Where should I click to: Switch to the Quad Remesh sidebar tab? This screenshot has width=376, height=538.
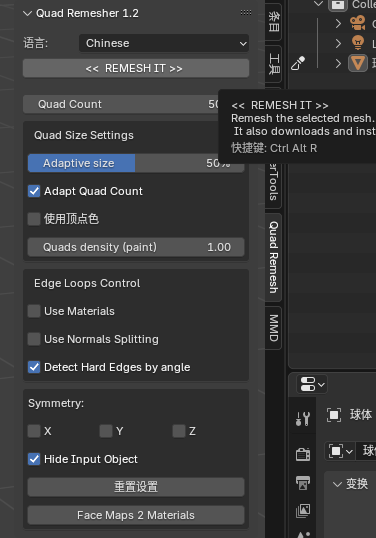(x=273, y=257)
